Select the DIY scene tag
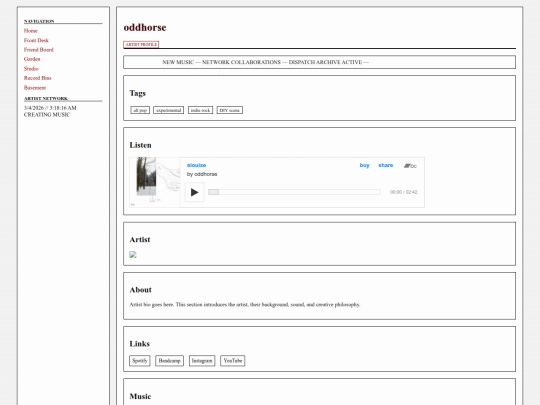Image resolution: width=540 pixels, height=405 pixels. [230, 110]
